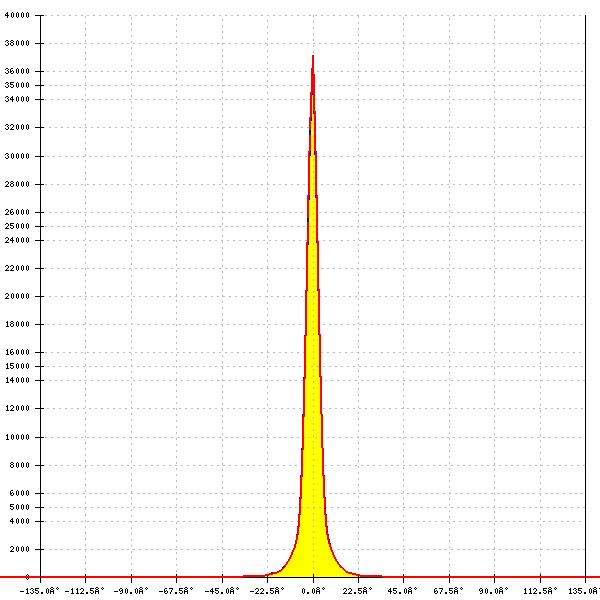The height and width of the screenshot is (600, 600).
Task: Click the 14000 y-axis label
Action: click(17, 380)
